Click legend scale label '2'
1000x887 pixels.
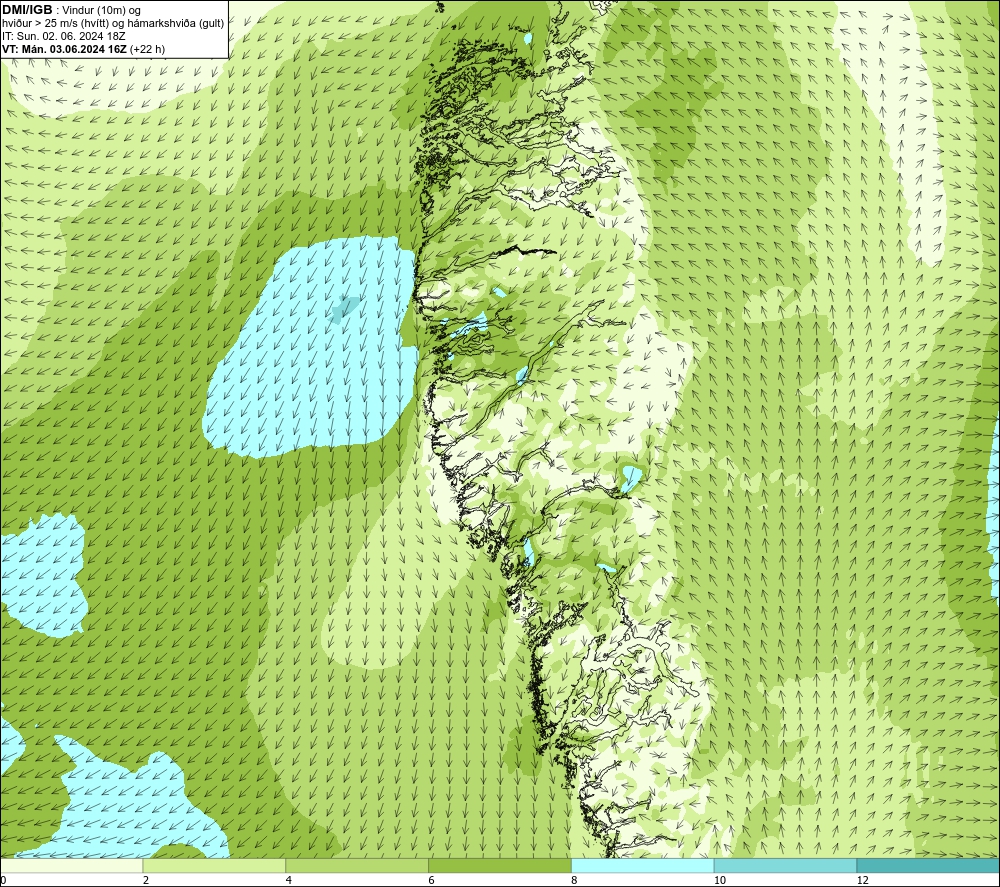pyautogui.click(x=146, y=880)
